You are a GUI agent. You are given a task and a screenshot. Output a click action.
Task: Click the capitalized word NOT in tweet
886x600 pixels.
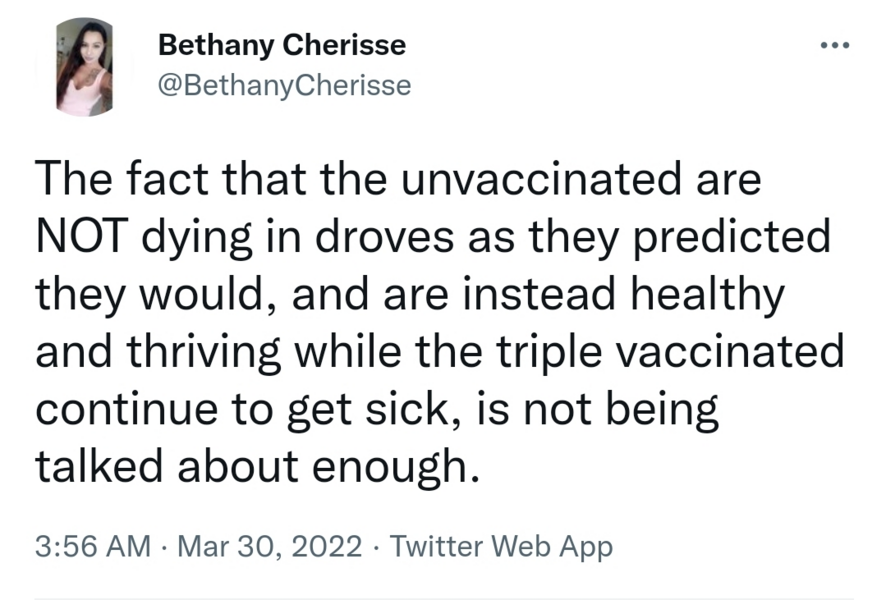coord(79,236)
